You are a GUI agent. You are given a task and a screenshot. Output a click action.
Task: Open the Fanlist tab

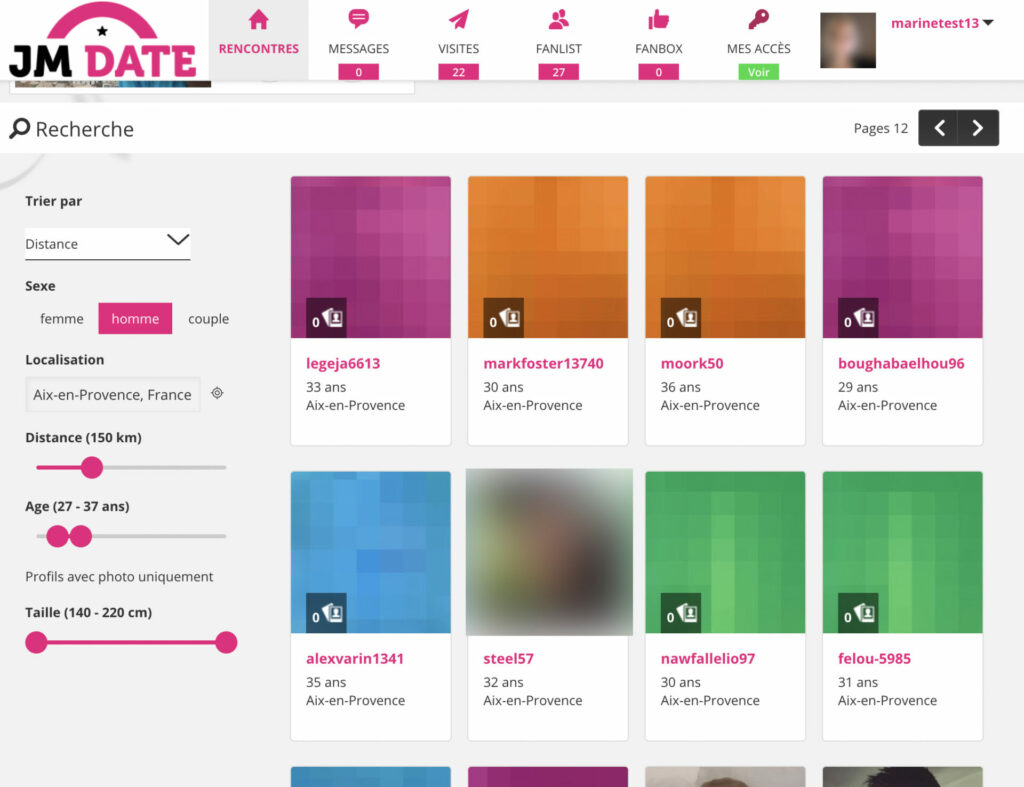pyautogui.click(x=558, y=40)
